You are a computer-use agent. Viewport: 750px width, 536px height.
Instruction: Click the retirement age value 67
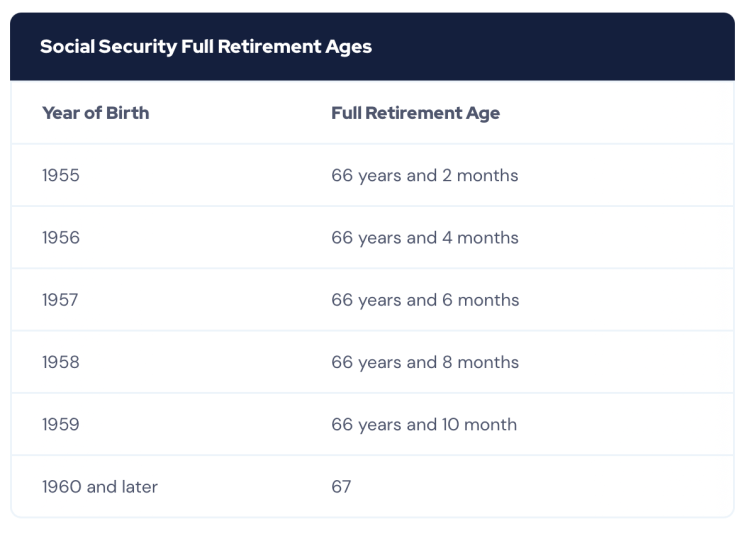click(x=341, y=487)
